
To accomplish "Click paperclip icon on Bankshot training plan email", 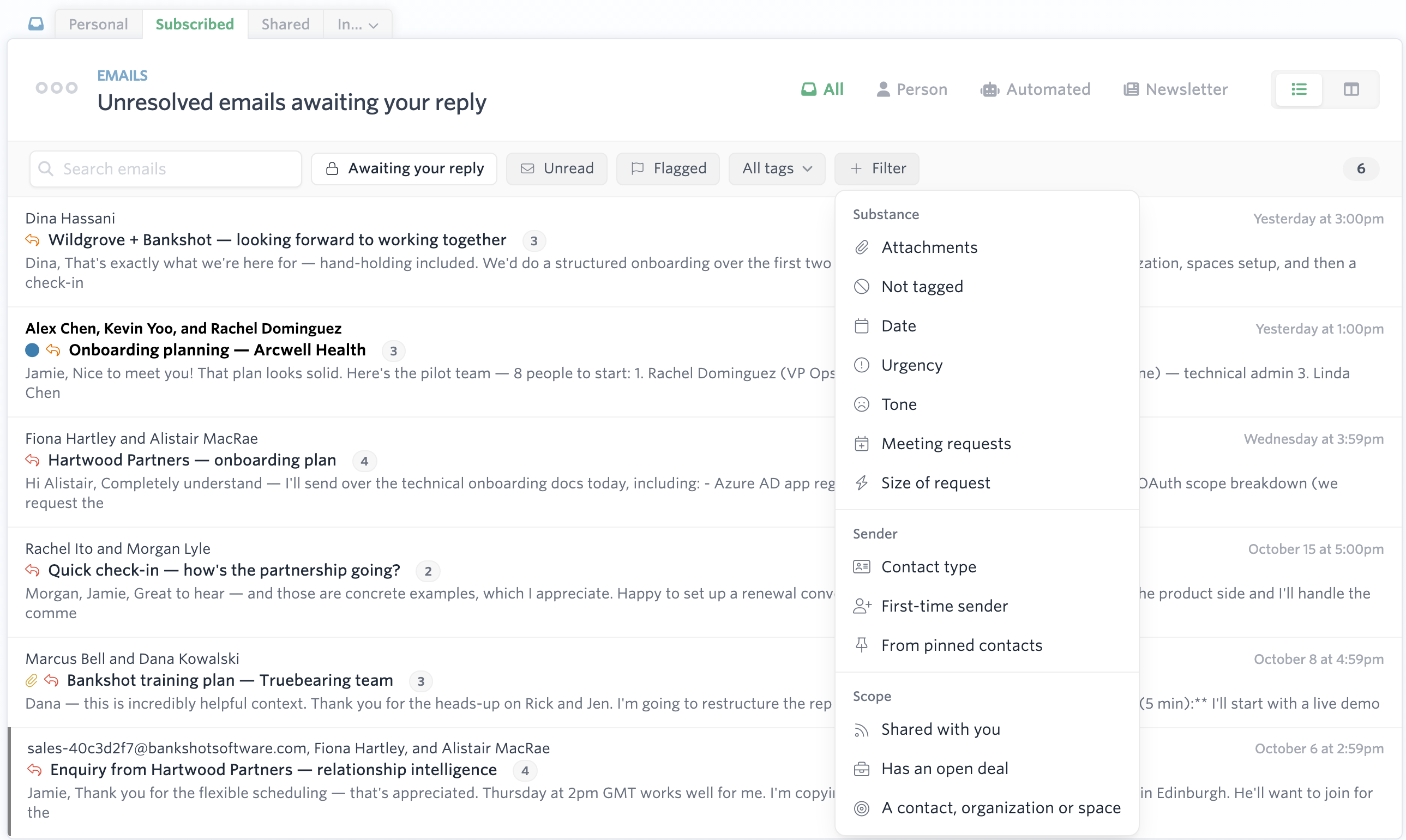I will pos(32,680).
